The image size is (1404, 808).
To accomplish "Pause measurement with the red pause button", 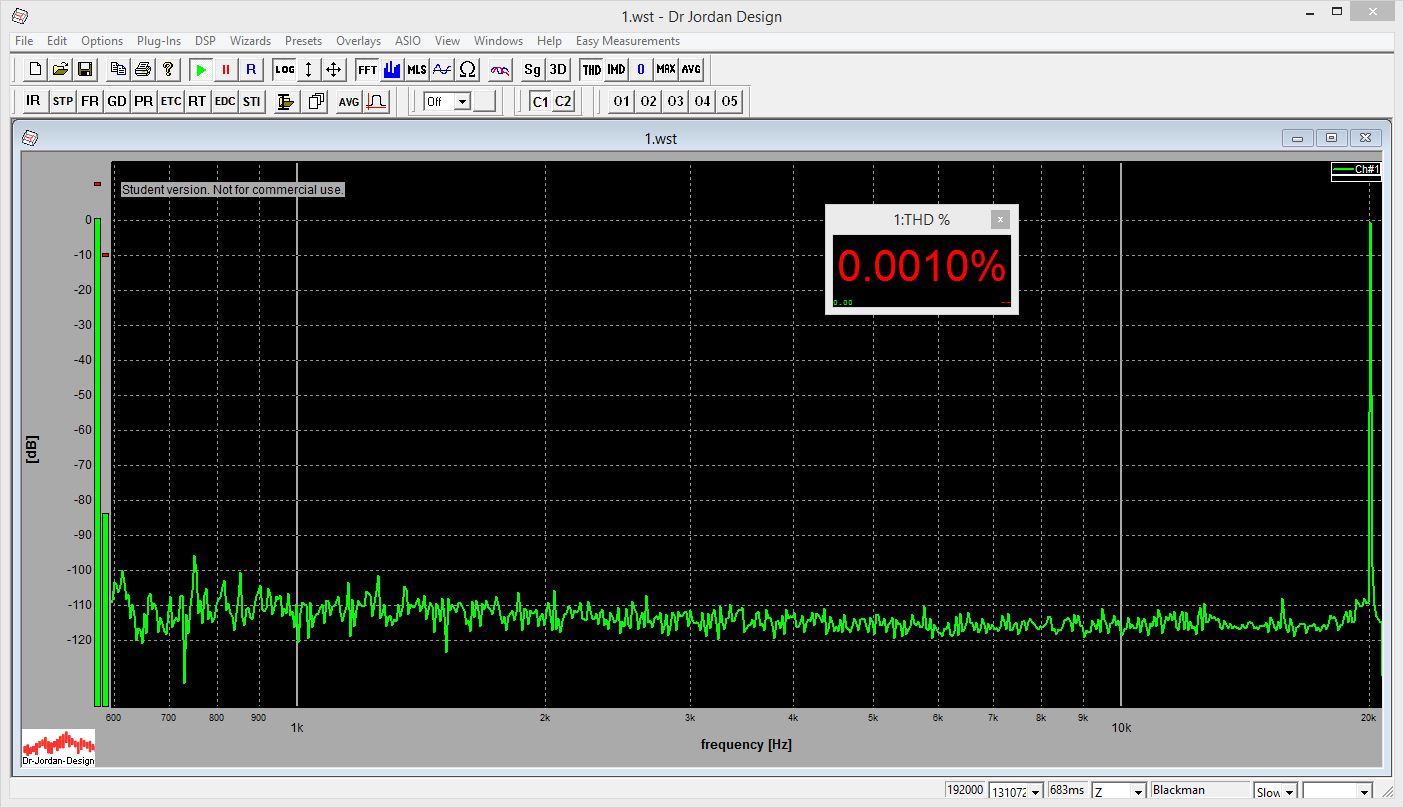I will click(226, 69).
